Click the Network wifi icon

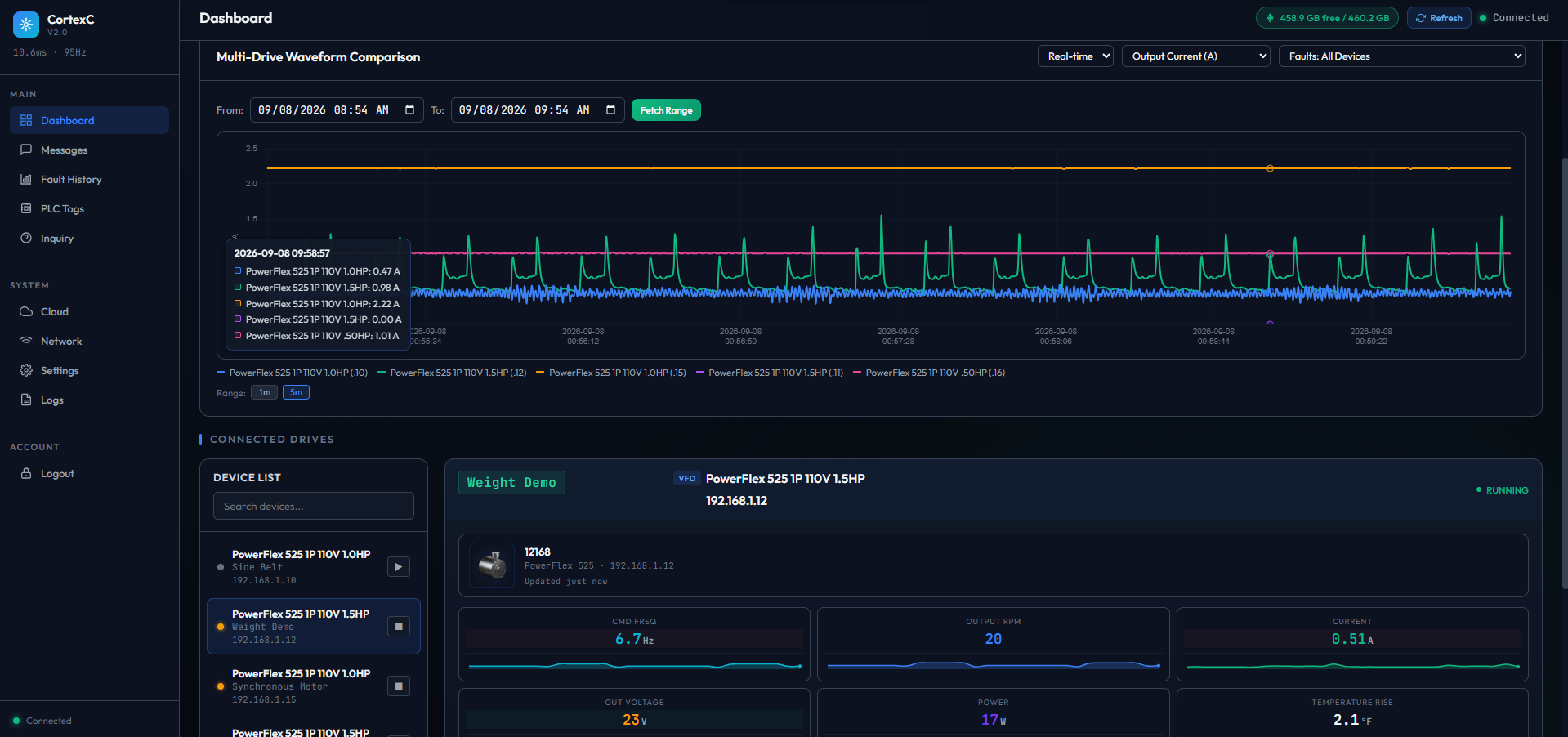tap(26, 341)
